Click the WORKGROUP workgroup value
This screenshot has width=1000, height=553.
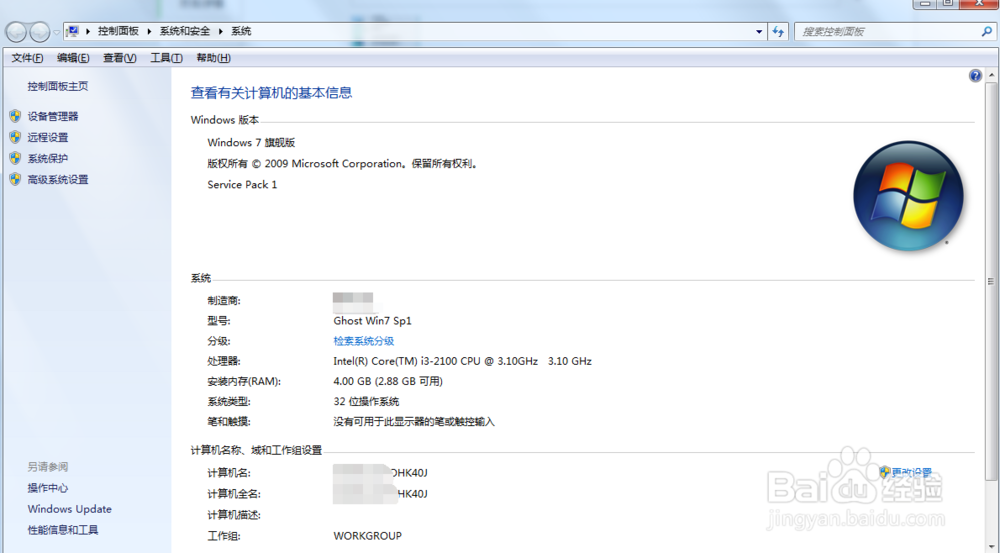[367, 536]
